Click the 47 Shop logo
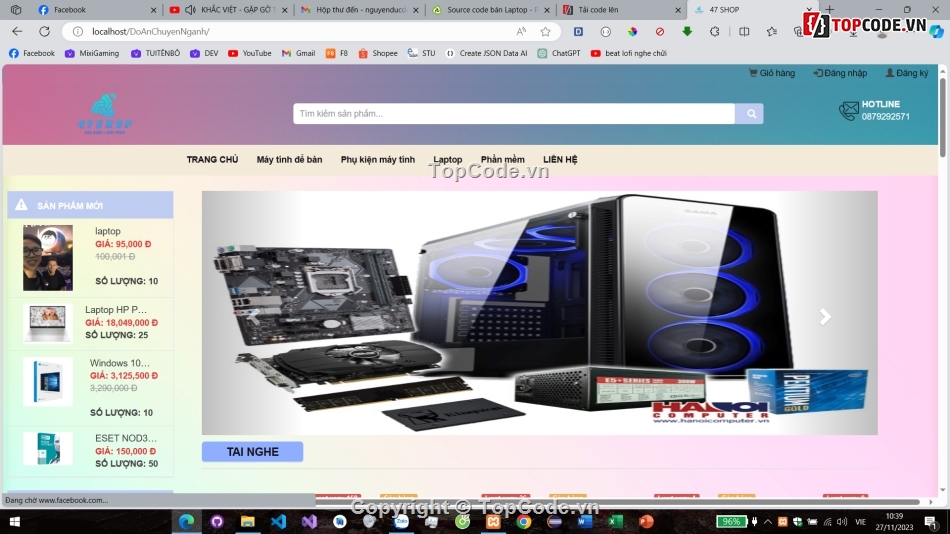The width and height of the screenshot is (950, 534). click(x=105, y=113)
